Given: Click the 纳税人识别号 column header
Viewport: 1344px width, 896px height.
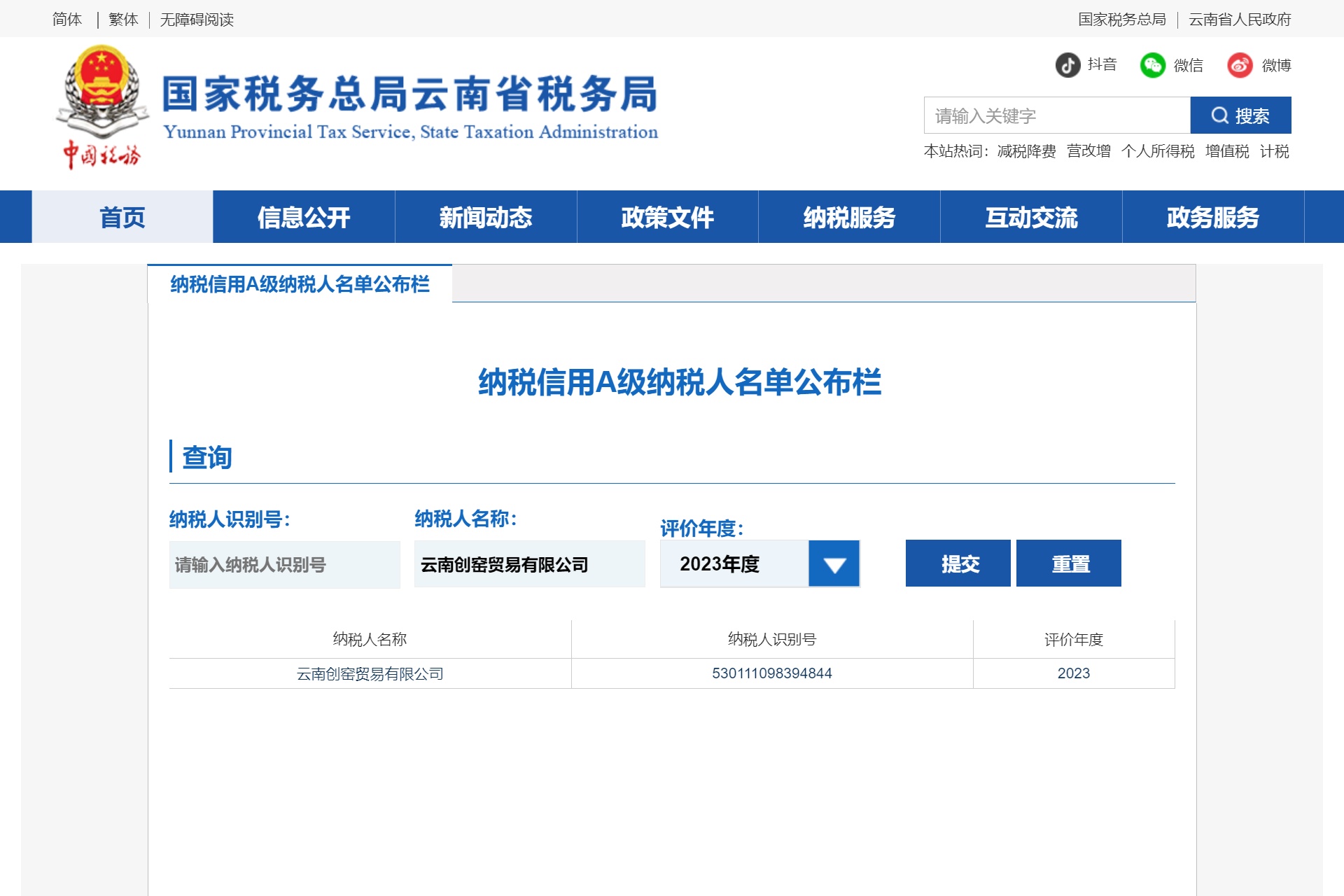Looking at the screenshot, I should (x=772, y=639).
